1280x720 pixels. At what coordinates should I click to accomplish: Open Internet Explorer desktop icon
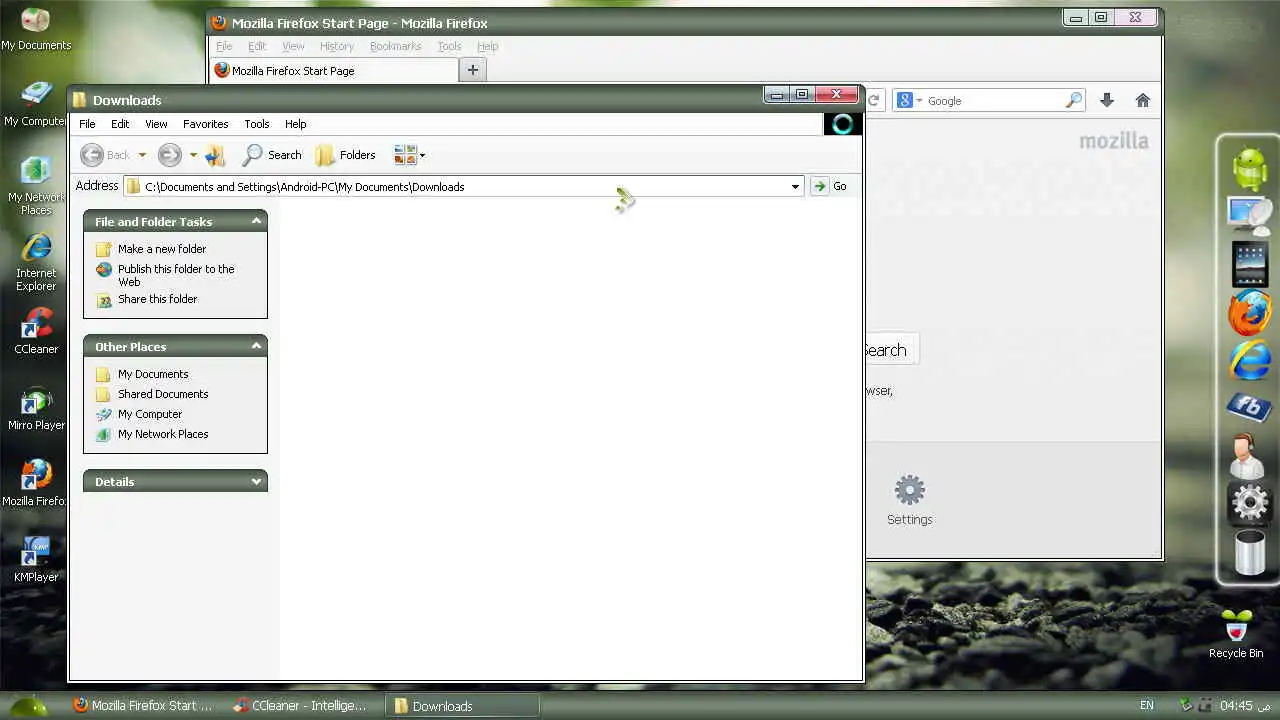point(36,262)
